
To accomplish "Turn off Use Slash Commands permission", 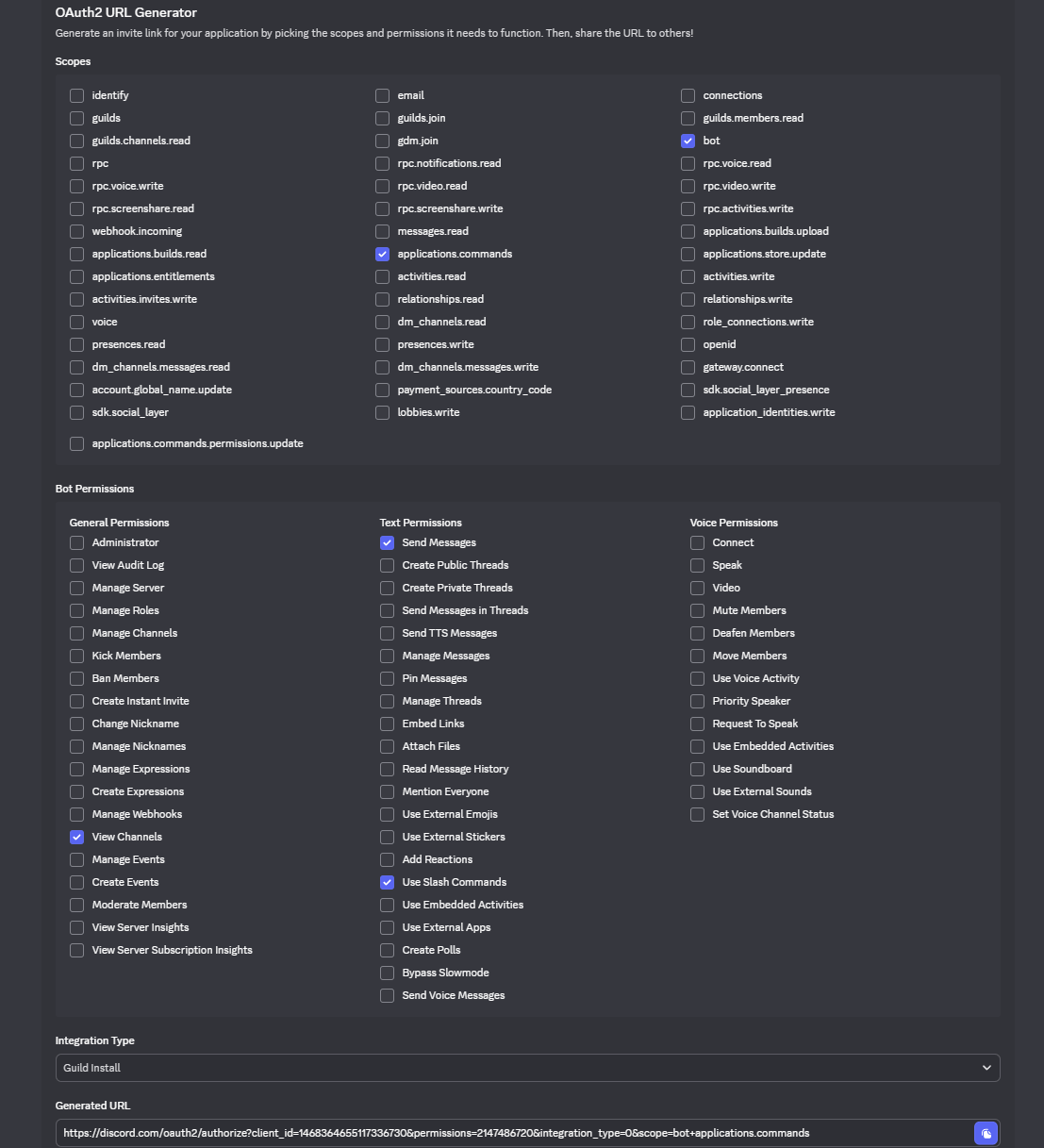I will 388,882.
